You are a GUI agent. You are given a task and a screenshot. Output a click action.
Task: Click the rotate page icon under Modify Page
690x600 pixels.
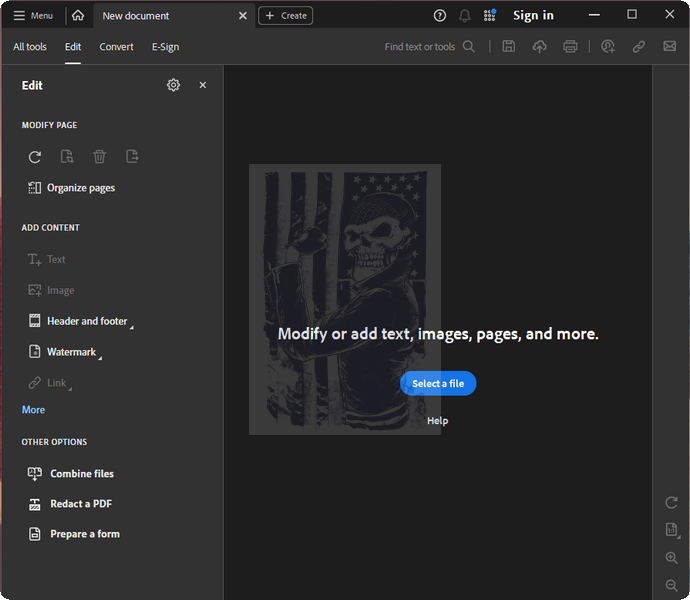point(35,157)
